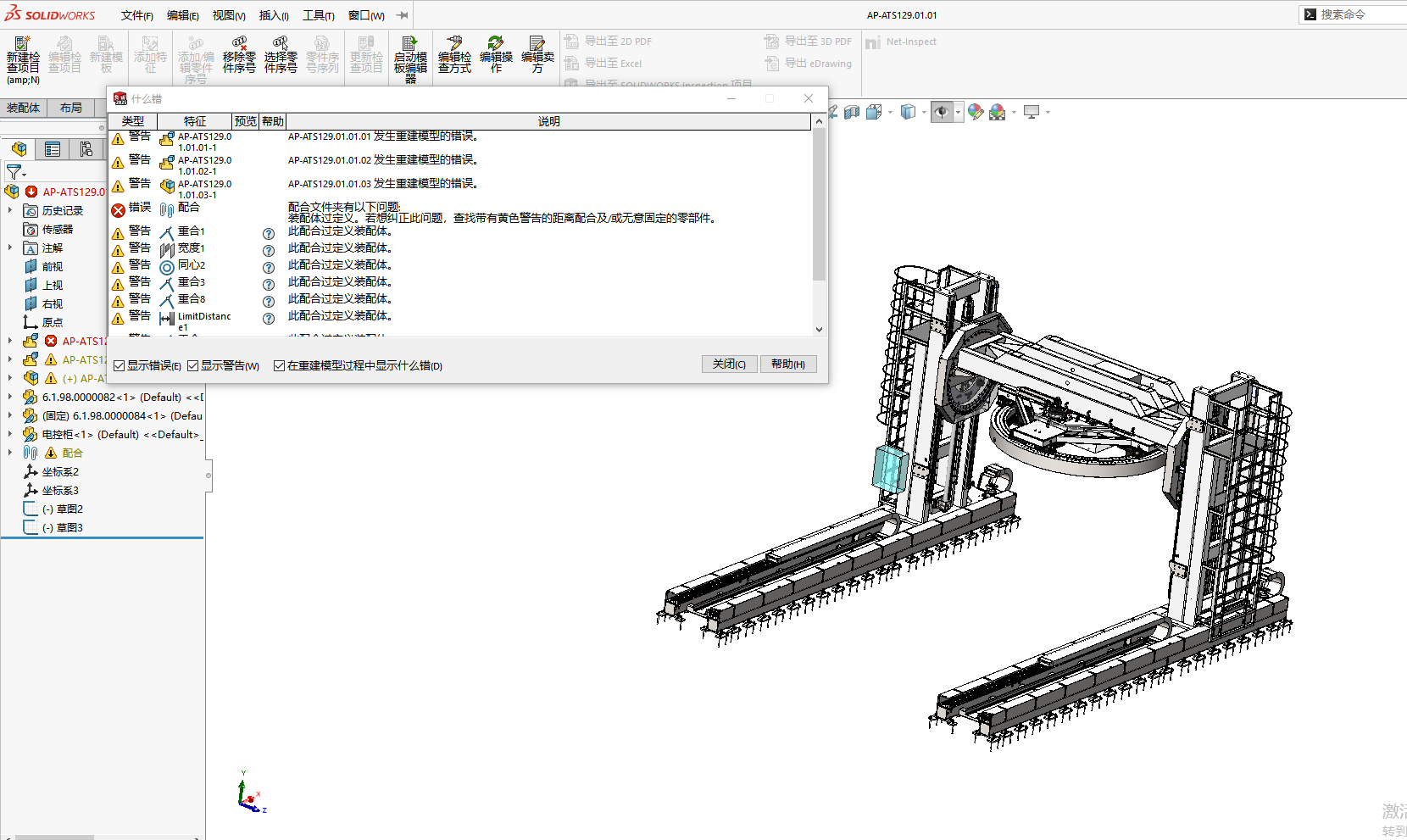
Task: Switch to the 装配体 tab
Action: 24,108
